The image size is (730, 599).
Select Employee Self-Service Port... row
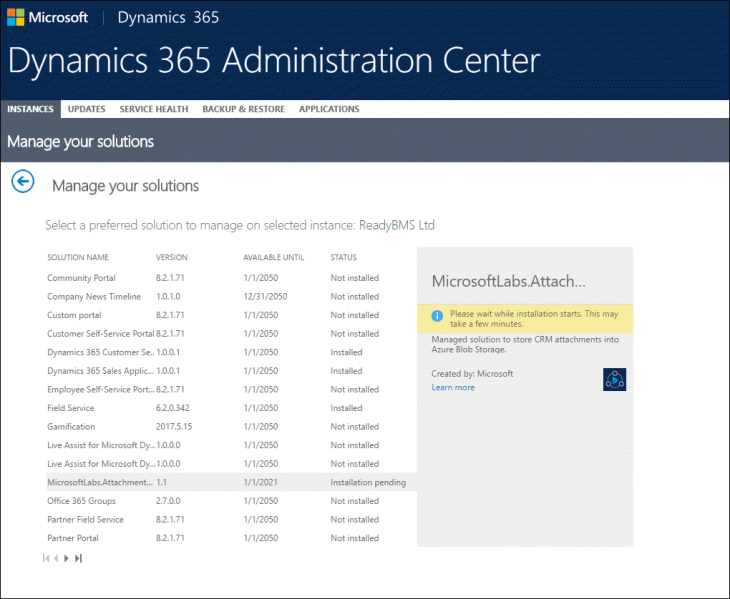pyautogui.click(x=231, y=390)
